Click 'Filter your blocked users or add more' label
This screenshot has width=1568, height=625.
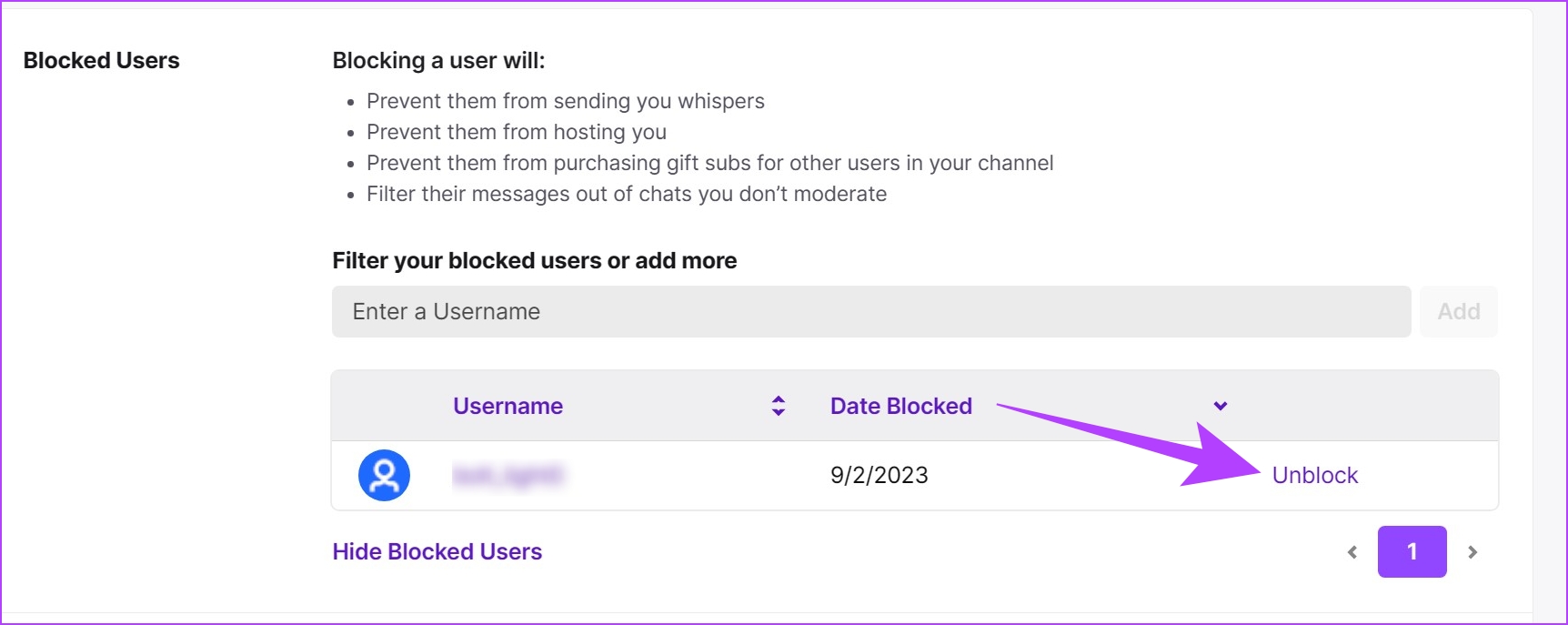point(535,260)
